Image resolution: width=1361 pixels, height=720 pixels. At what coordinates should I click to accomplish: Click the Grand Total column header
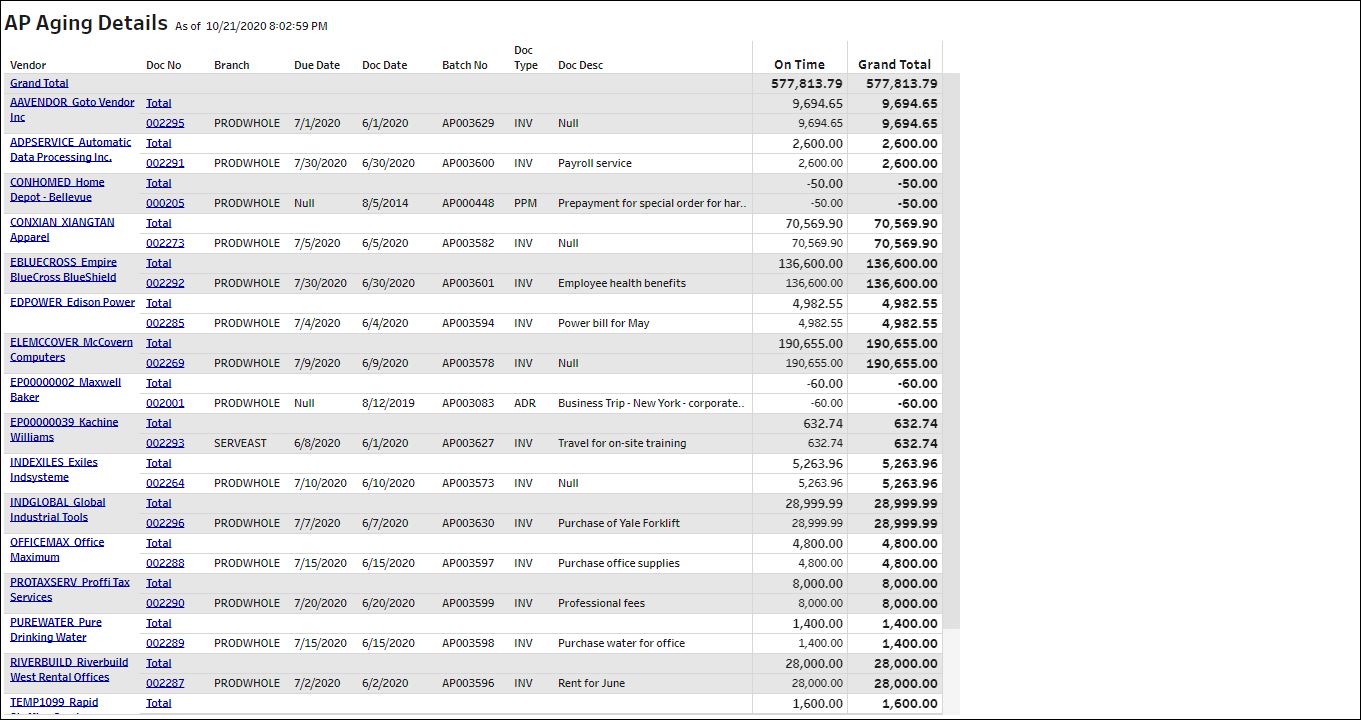pos(894,64)
